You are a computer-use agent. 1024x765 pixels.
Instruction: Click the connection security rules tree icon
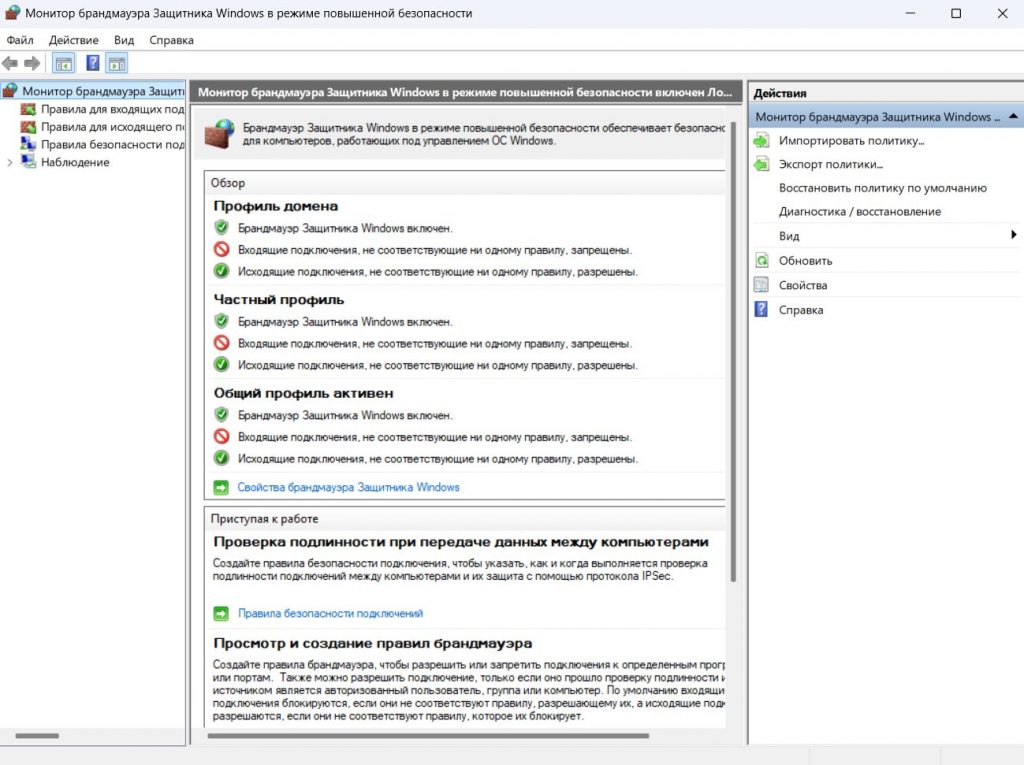(28, 145)
